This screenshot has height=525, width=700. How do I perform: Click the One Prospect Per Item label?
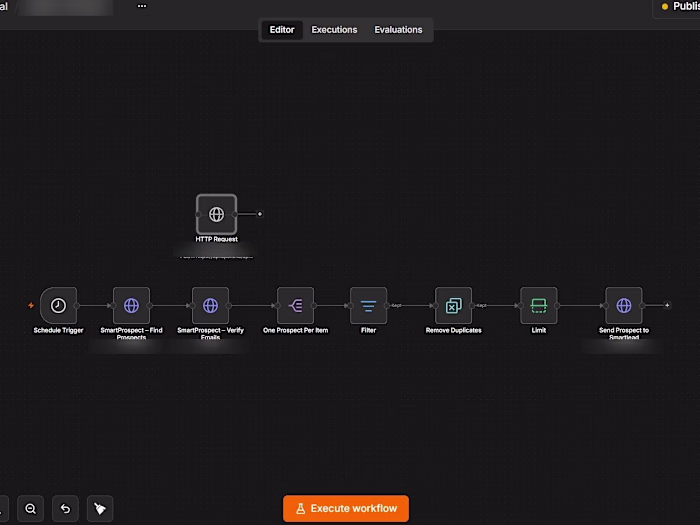pyautogui.click(x=296, y=330)
